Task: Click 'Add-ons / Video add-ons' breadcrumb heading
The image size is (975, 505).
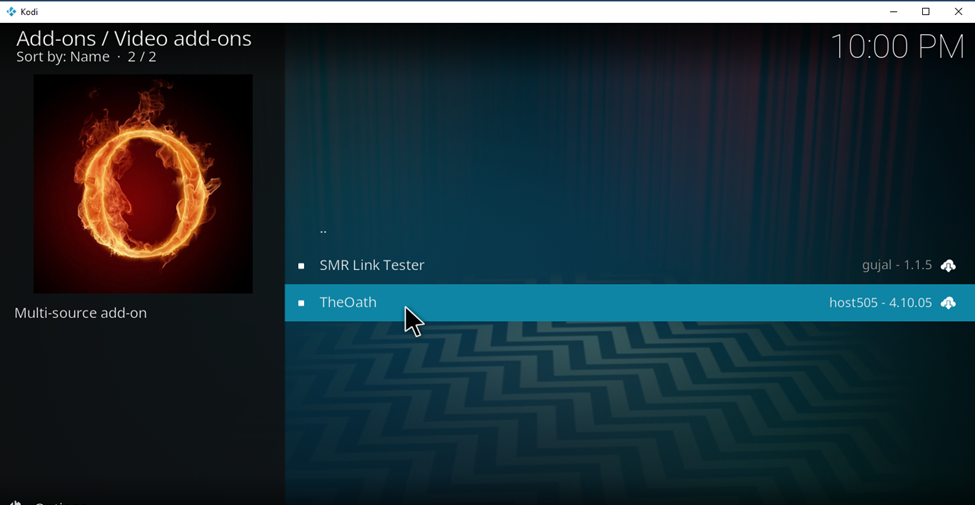Action: (134, 39)
